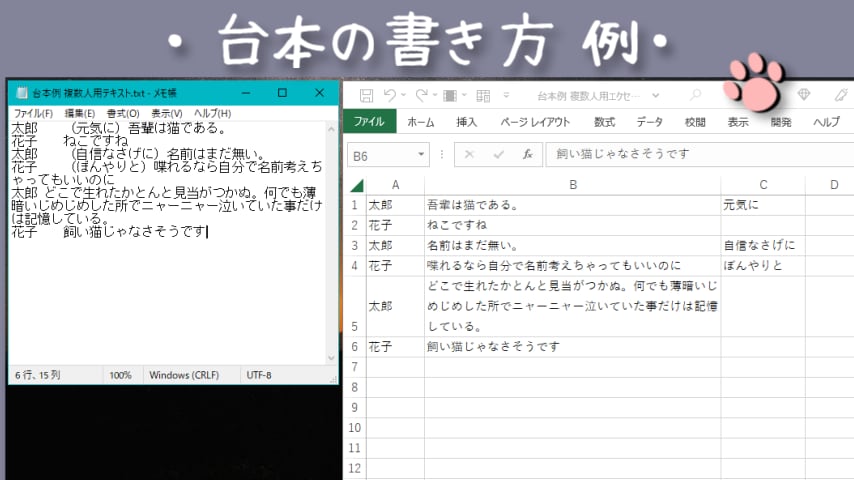
Task: Click cell B3 名前はまだ無い。
Action: pyautogui.click(x=572, y=246)
